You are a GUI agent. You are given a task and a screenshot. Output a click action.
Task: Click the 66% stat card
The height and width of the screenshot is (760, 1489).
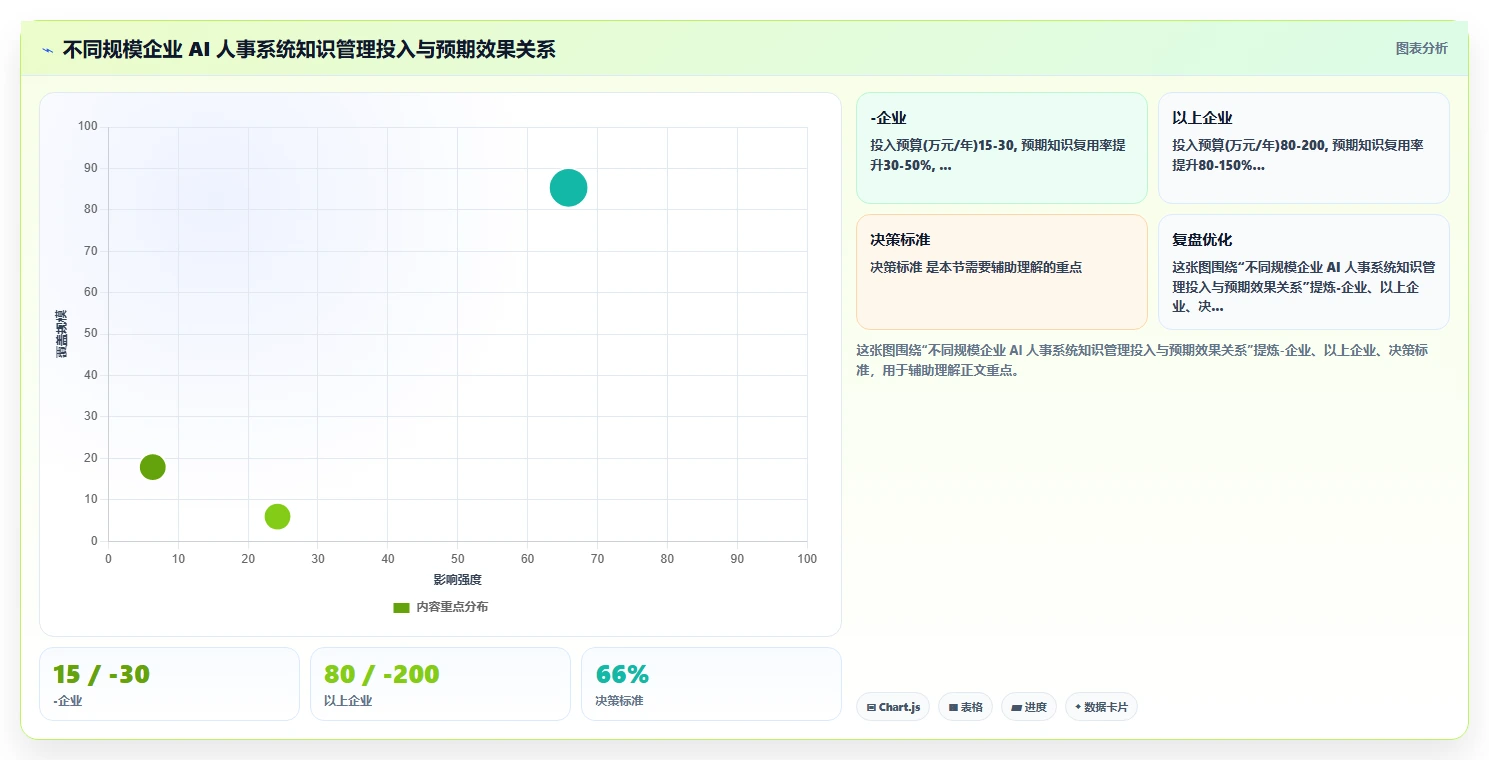711,684
